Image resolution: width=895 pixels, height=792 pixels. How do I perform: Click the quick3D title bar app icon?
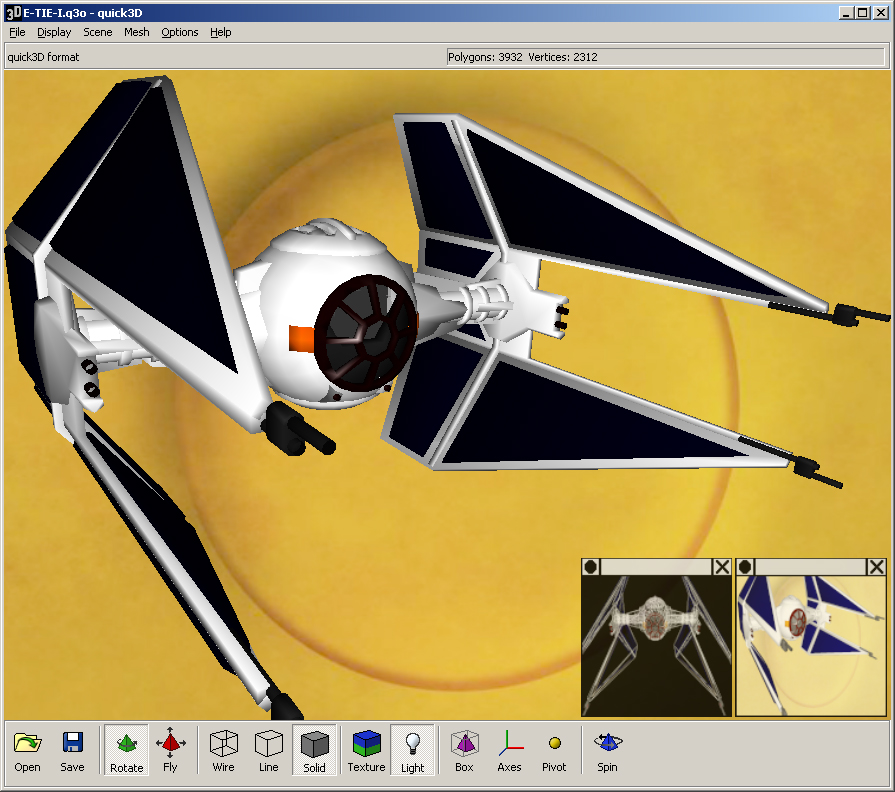point(13,13)
